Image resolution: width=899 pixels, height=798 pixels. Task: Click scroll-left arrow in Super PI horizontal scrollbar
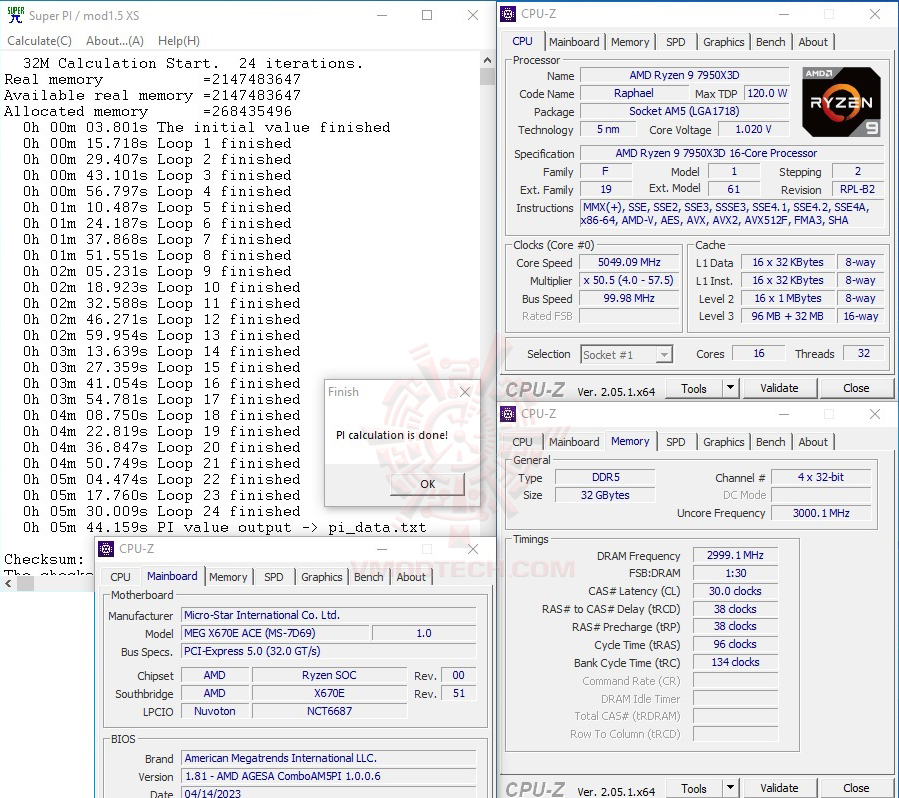(8, 584)
